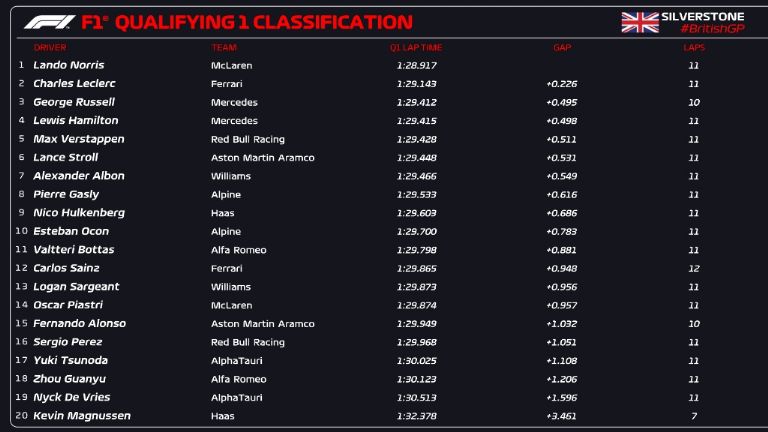Click the TEAM column header
This screenshot has width=768, height=432.
point(223,47)
